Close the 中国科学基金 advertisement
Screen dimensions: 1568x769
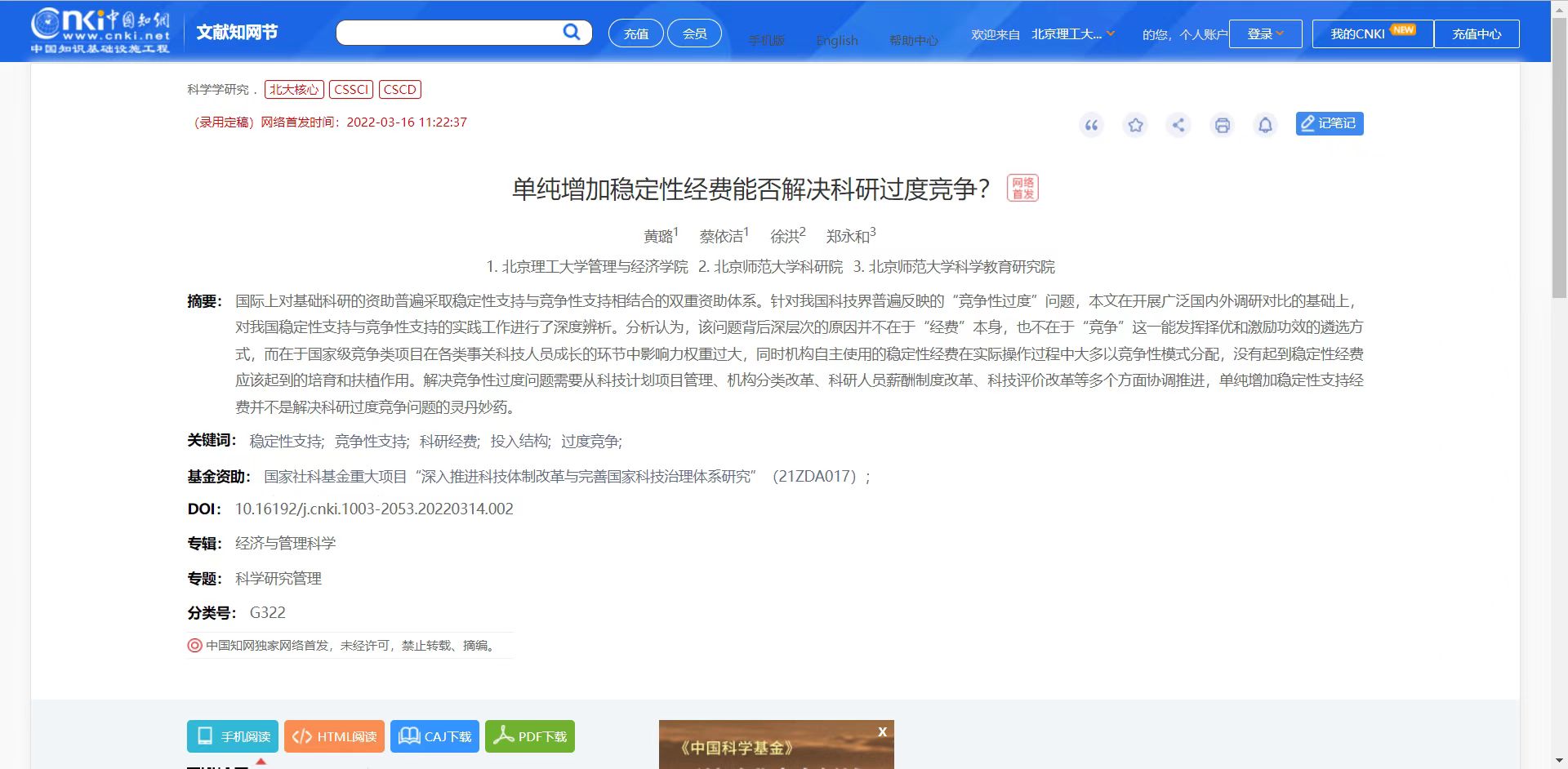pyautogui.click(x=882, y=732)
